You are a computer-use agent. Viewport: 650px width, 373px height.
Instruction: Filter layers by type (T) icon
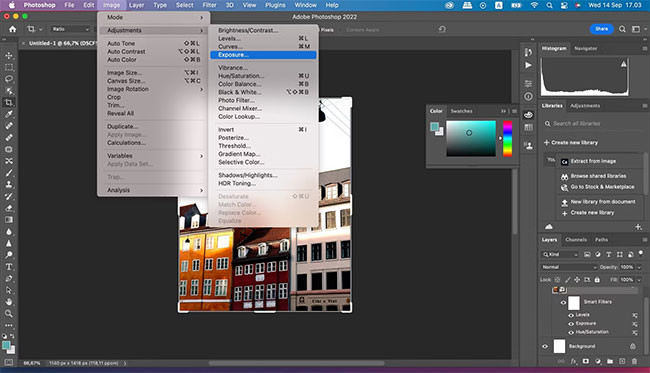pyautogui.click(x=609, y=254)
